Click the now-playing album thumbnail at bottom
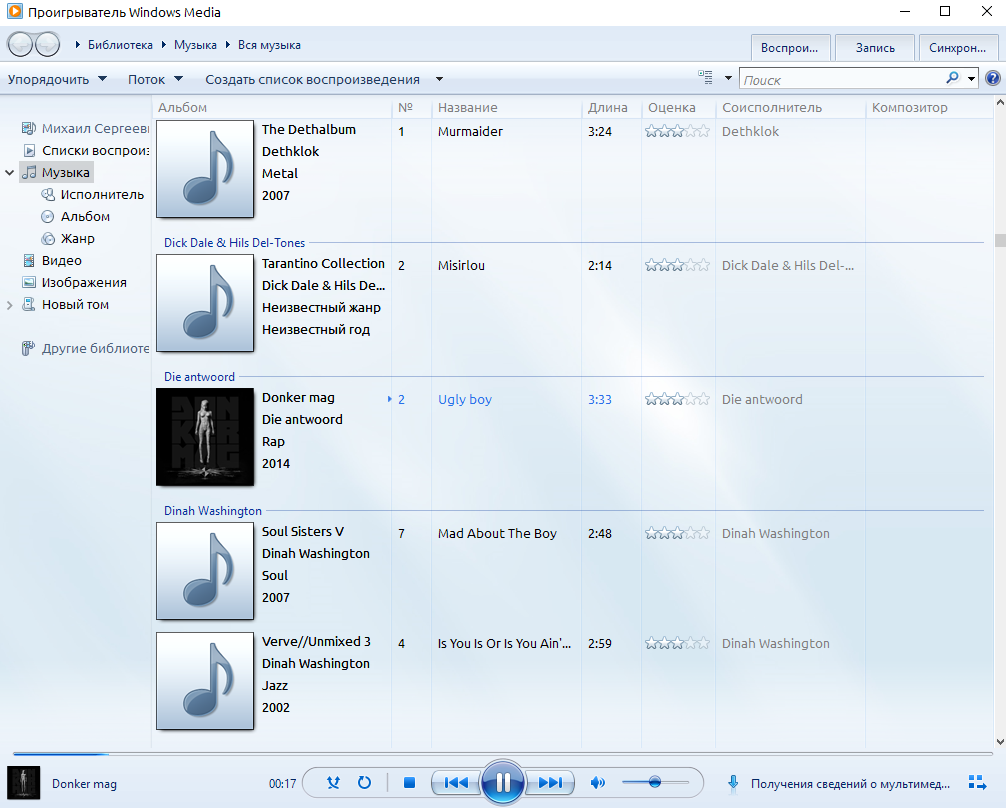Screen dimensions: 1006x808 click(24, 782)
